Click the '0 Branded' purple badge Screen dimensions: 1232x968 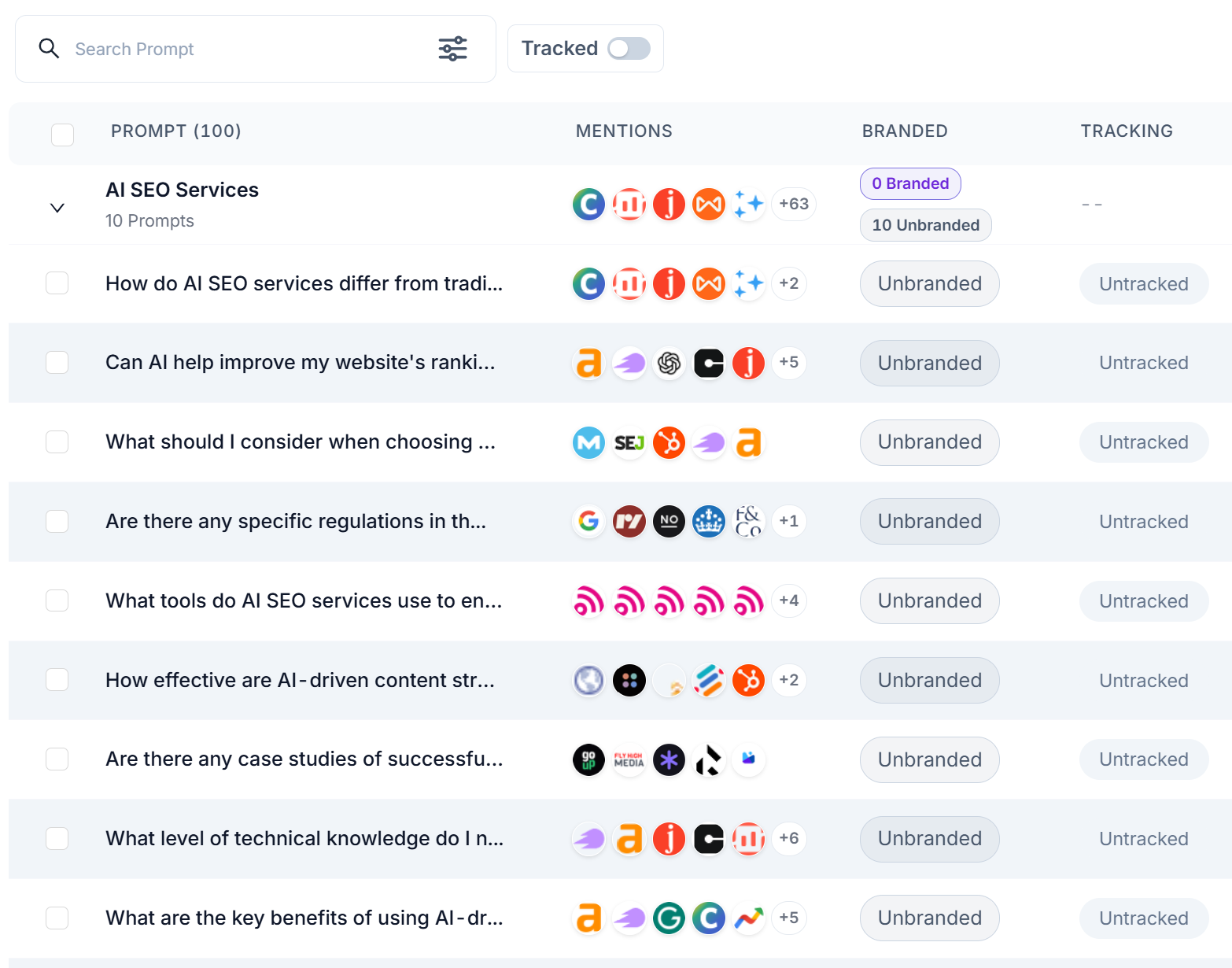tap(910, 183)
